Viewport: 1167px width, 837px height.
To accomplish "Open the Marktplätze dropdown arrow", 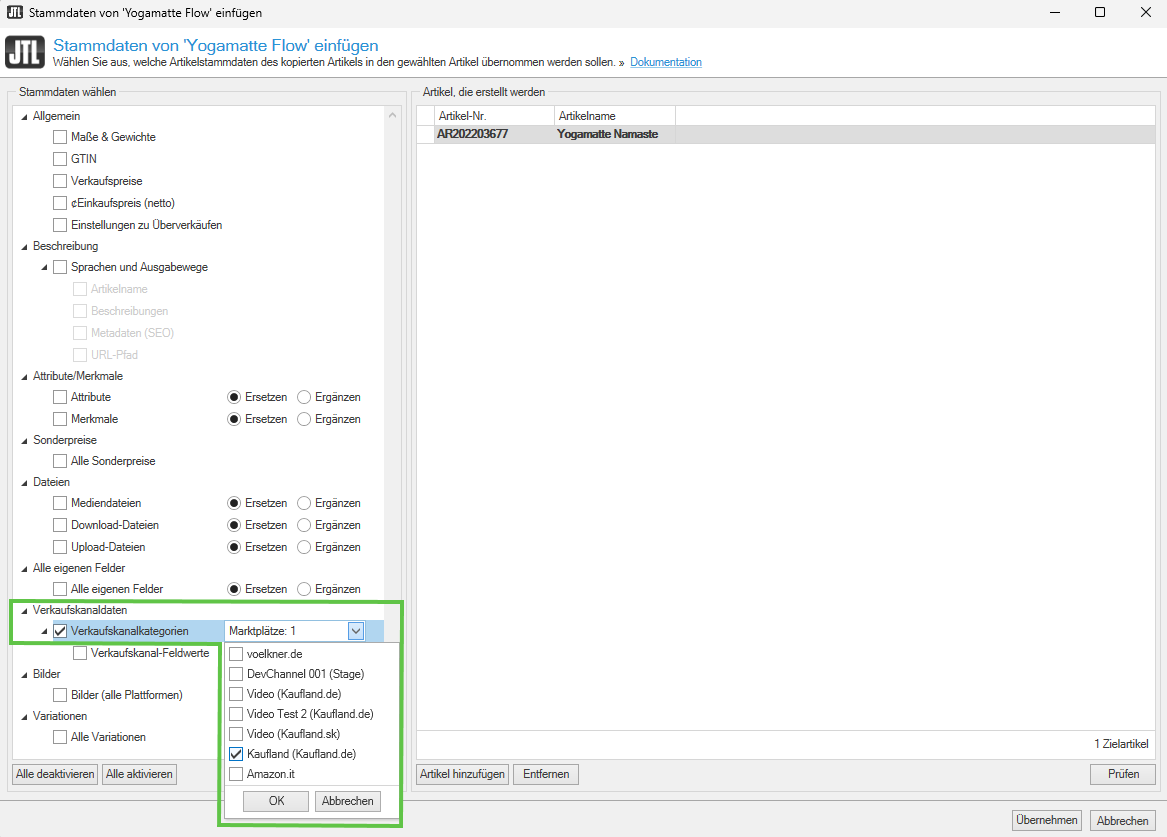I will pos(355,631).
